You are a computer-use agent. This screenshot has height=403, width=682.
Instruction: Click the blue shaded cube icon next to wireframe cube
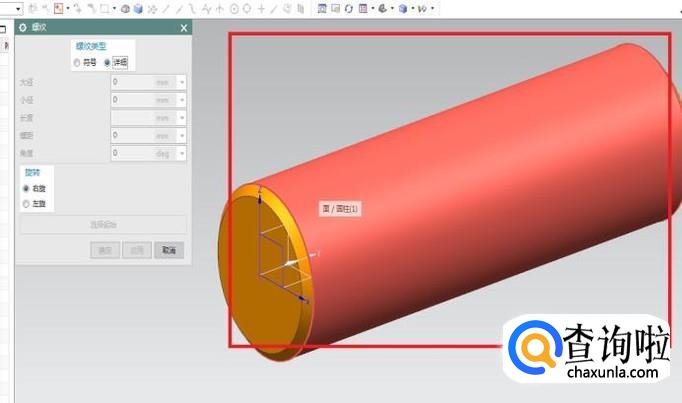click(x=138, y=9)
